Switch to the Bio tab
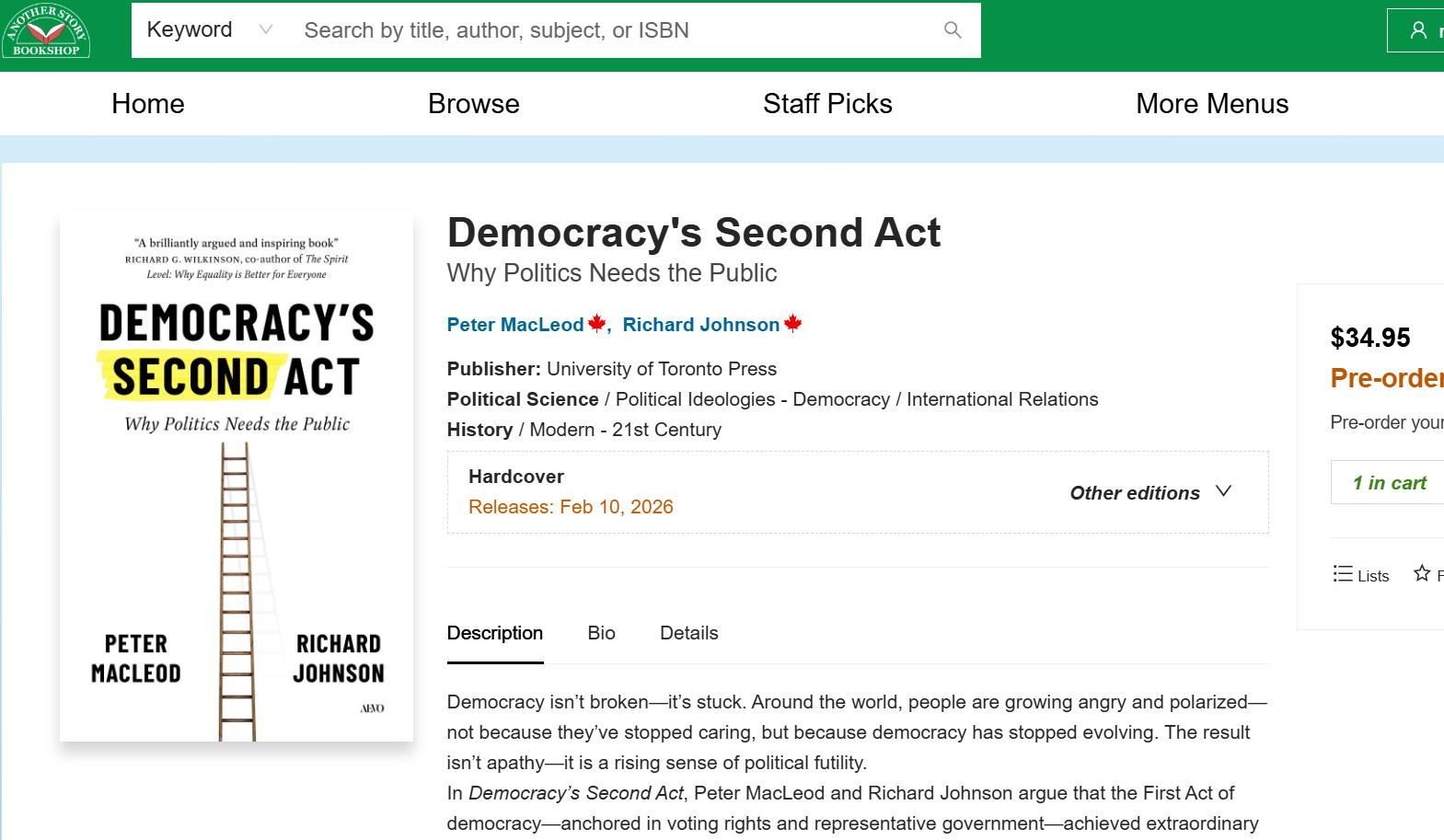This screenshot has height=840, width=1444. [x=601, y=633]
